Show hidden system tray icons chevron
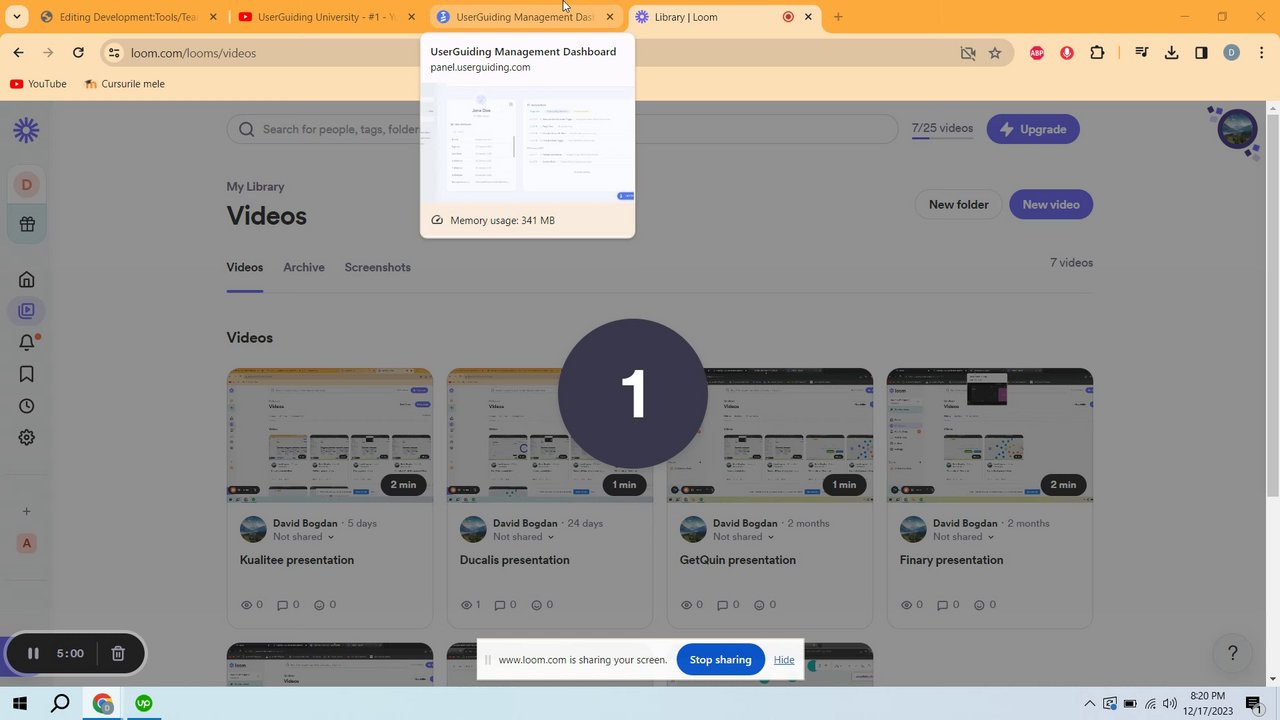Viewport: 1280px width, 720px height. pos(1090,704)
